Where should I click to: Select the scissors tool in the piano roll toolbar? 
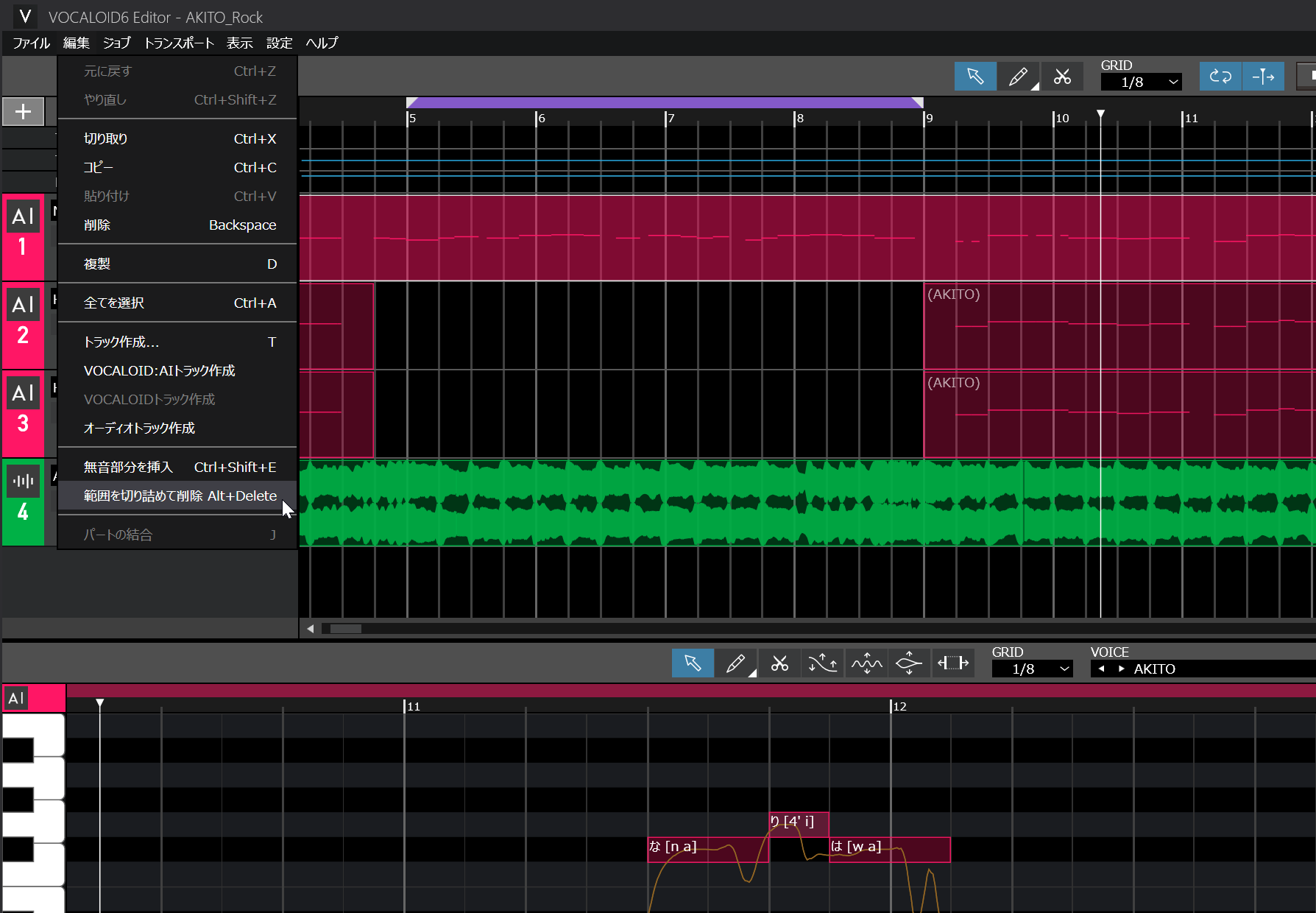[x=779, y=663]
